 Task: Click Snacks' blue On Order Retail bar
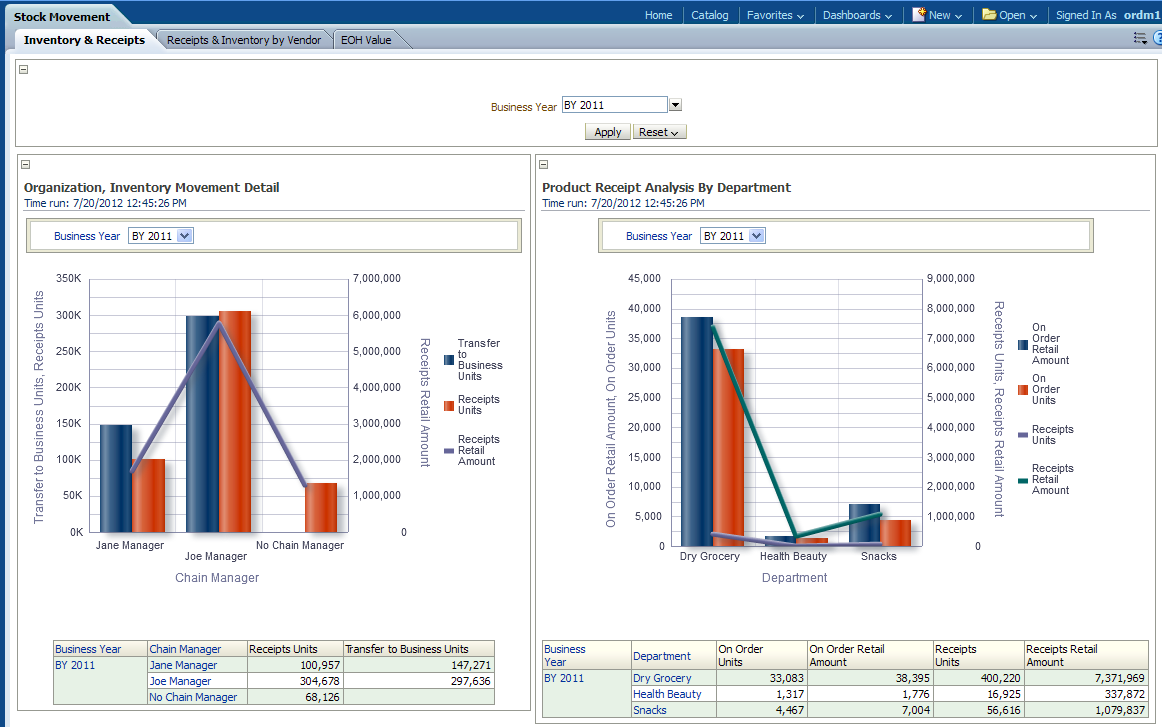864,525
